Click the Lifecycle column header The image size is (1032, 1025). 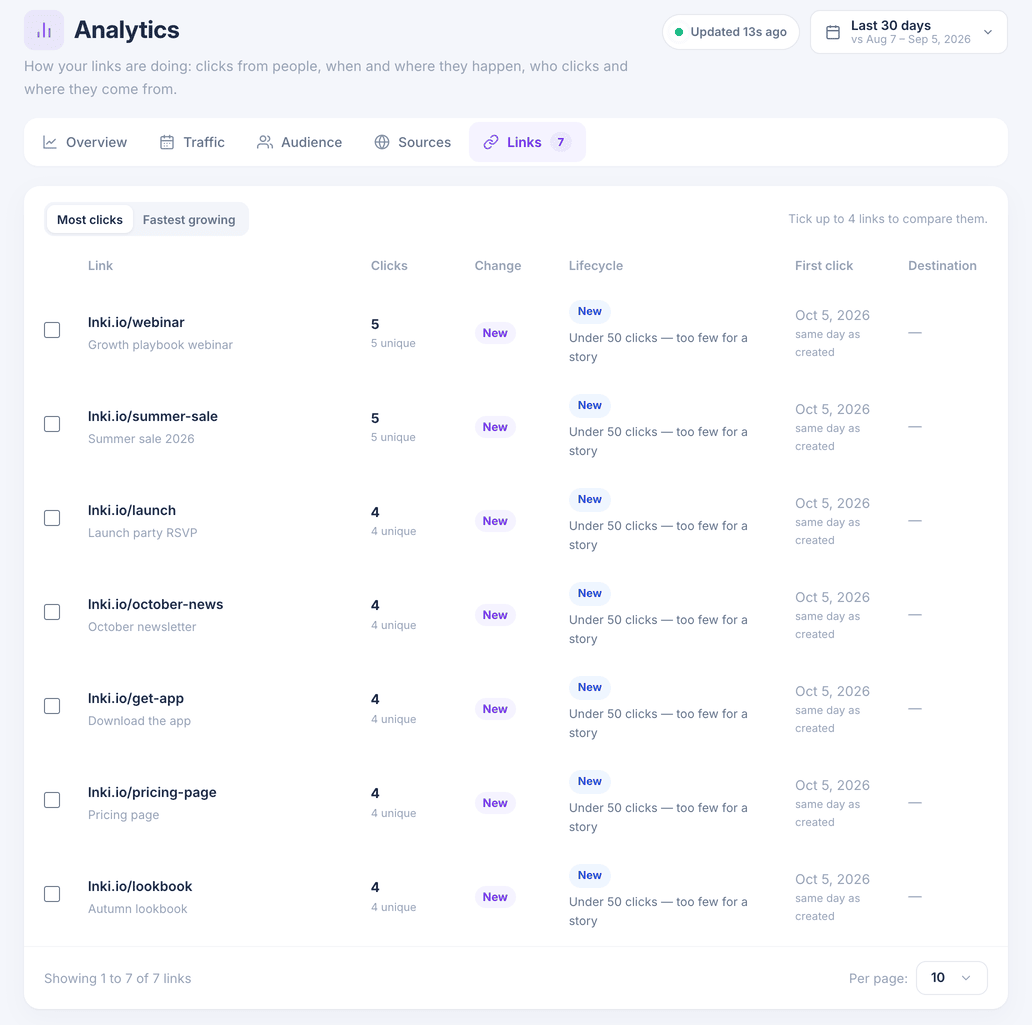click(596, 265)
